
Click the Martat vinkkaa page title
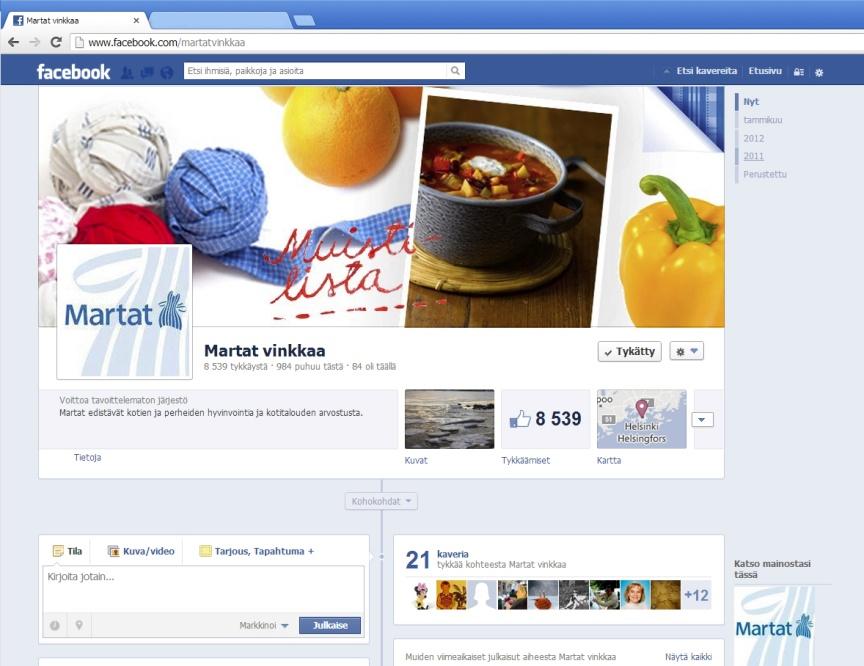pyautogui.click(x=264, y=351)
